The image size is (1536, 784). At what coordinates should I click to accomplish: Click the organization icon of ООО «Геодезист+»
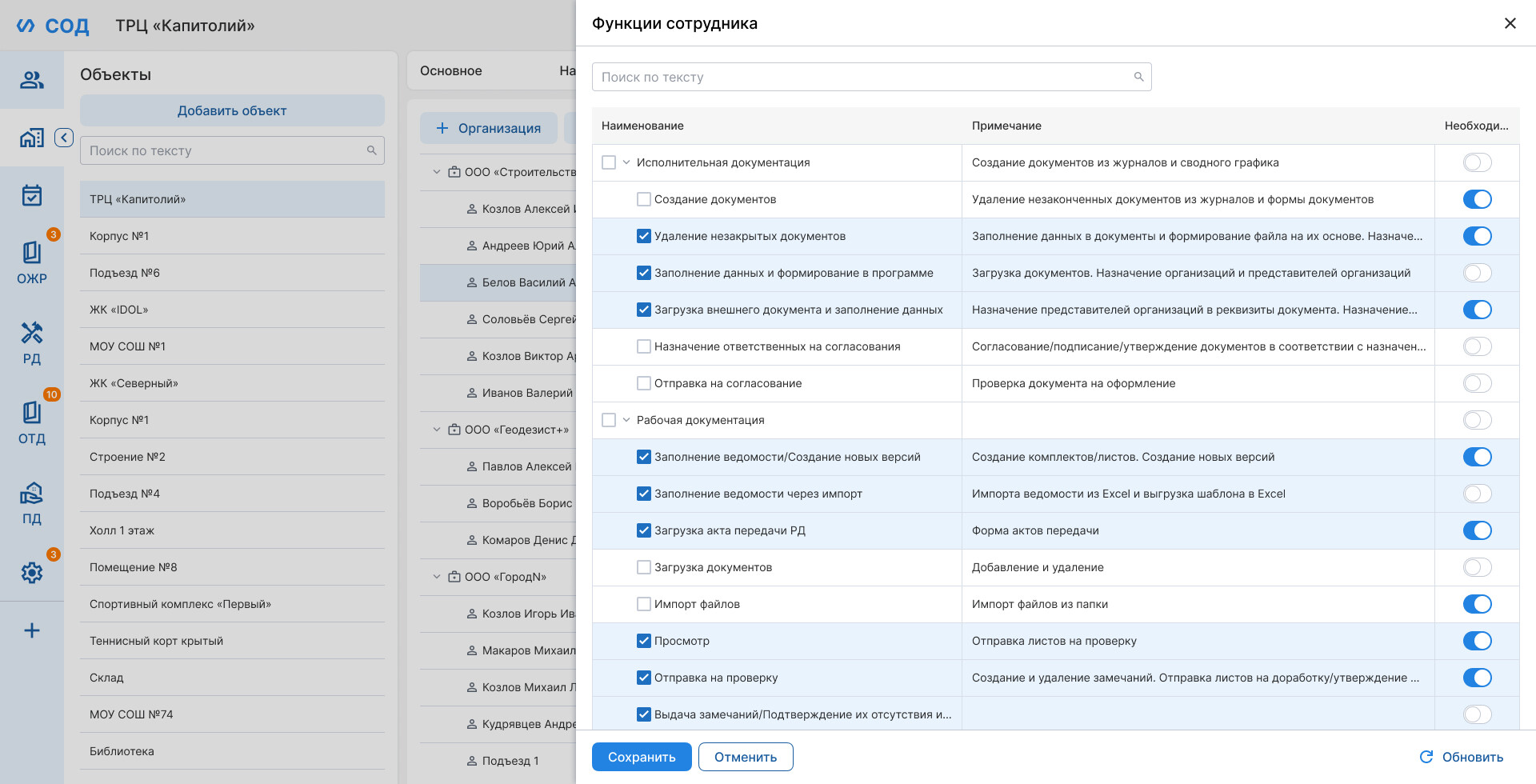point(454,430)
